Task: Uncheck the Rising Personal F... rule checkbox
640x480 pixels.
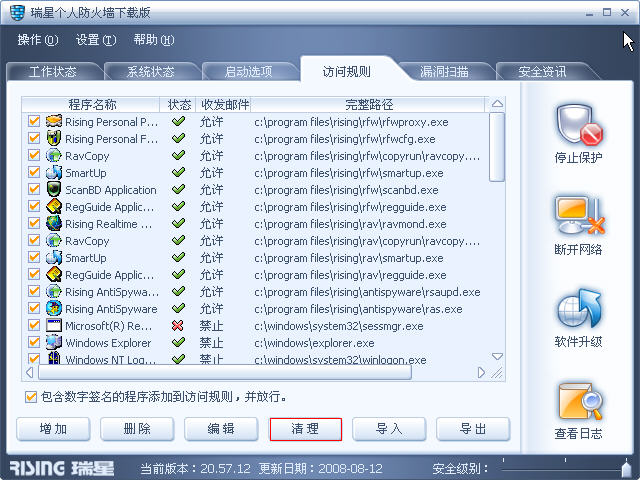Action: click(34, 138)
